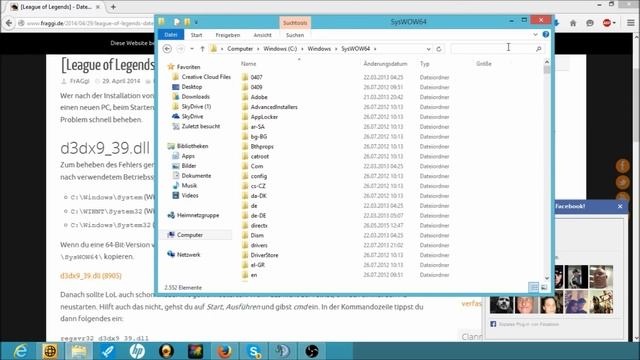Image resolution: width=640 pixels, height=360 pixels.
Task: Open the browser hamburger menu
Action: [631, 23]
